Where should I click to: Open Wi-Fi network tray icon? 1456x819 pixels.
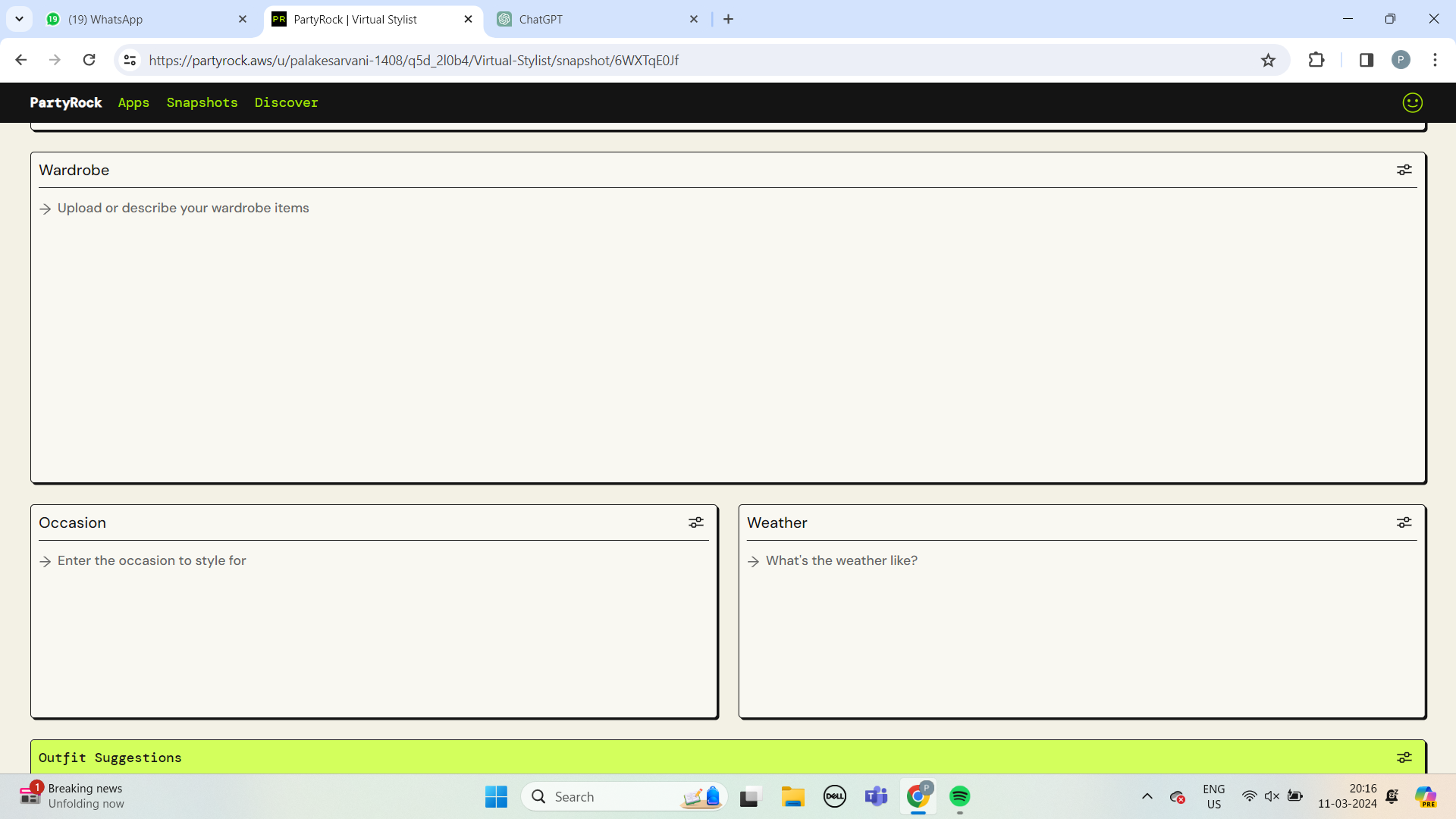click(1249, 796)
